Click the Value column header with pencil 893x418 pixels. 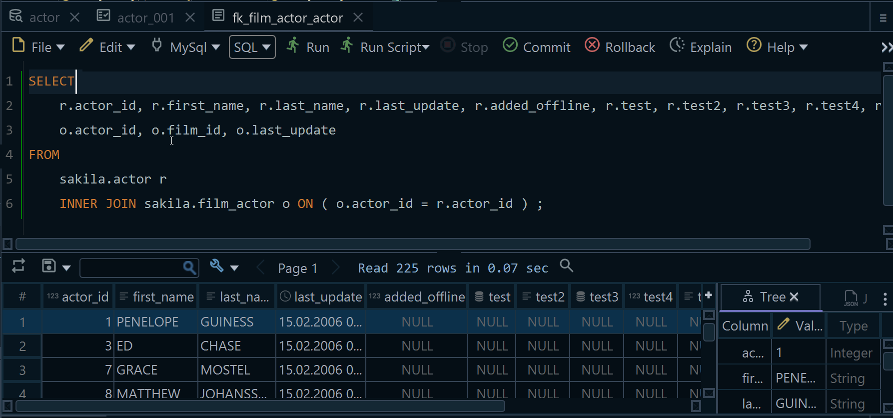pos(798,326)
